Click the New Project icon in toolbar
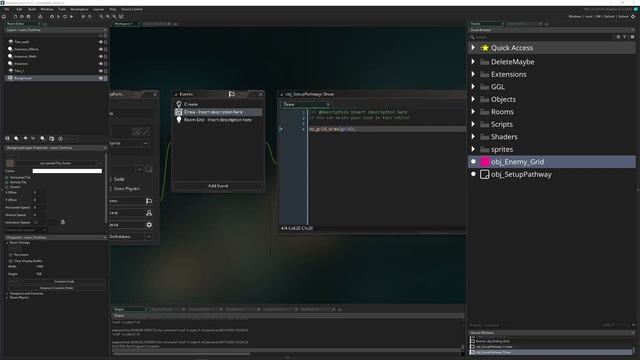This screenshot has width=640, height=360. click(x=16, y=17)
